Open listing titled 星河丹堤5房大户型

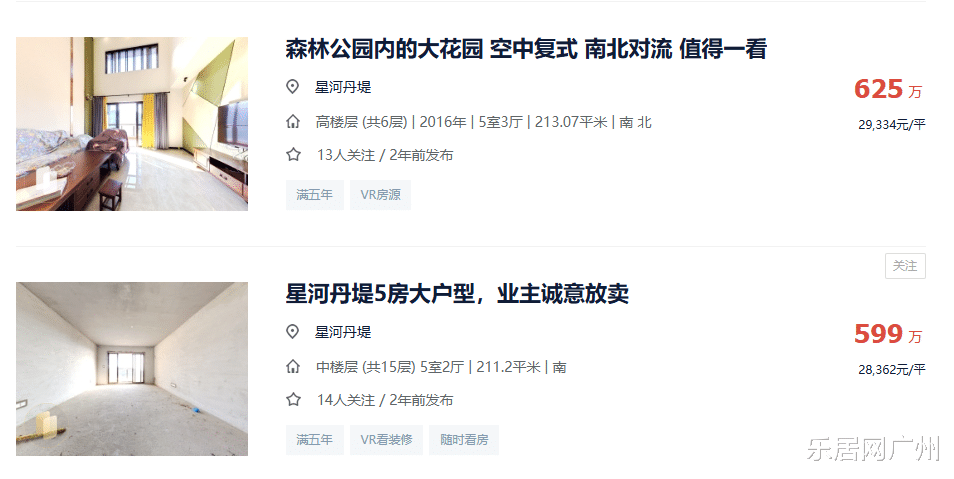point(457,294)
